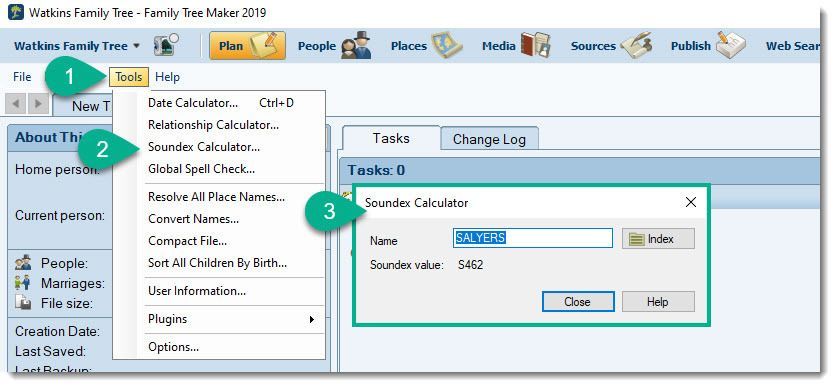This screenshot has height=387, width=835.
Task: Click the back navigation arrow
Action: tap(16, 103)
